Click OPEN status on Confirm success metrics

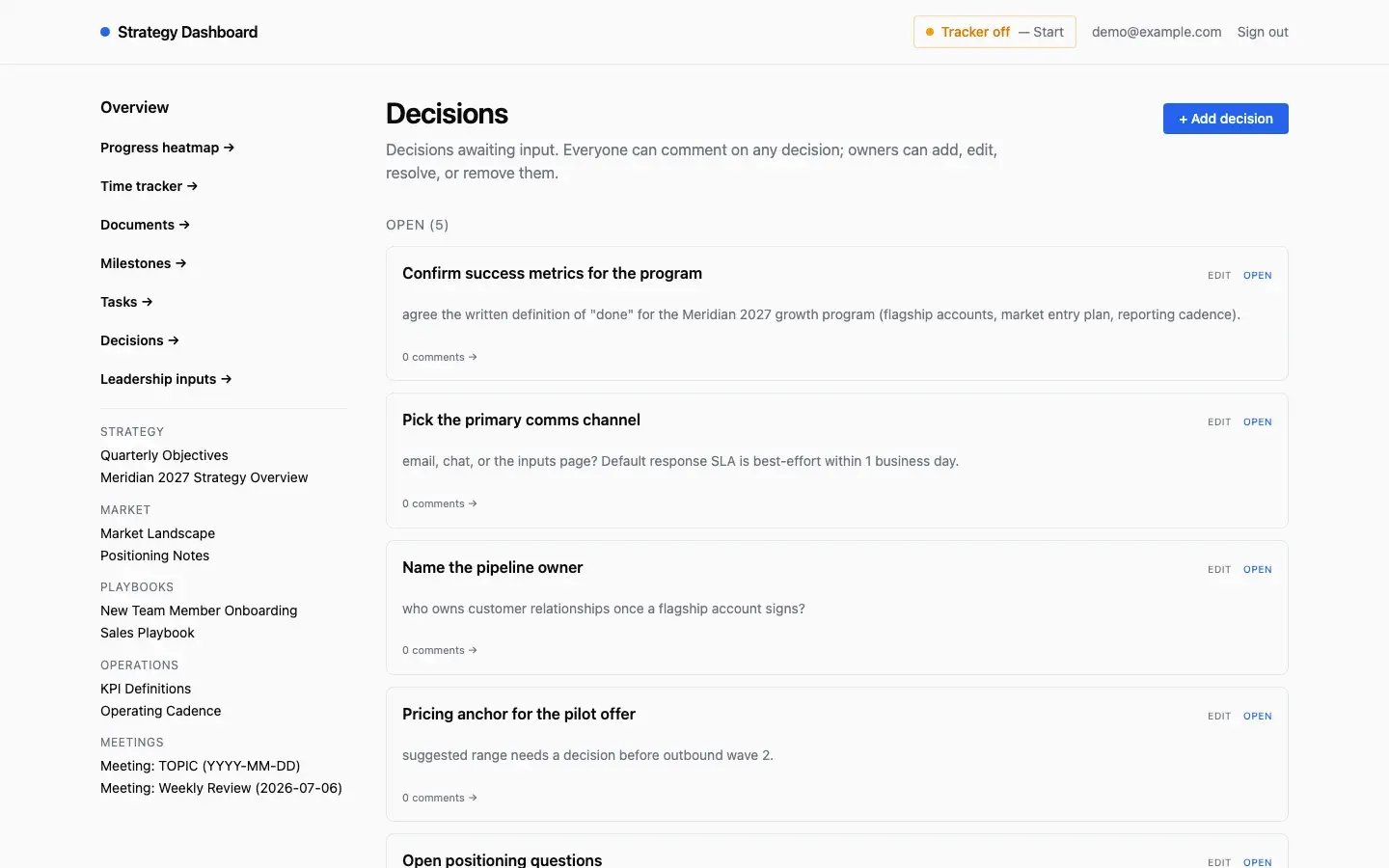pyautogui.click(x=1258, y=276)
